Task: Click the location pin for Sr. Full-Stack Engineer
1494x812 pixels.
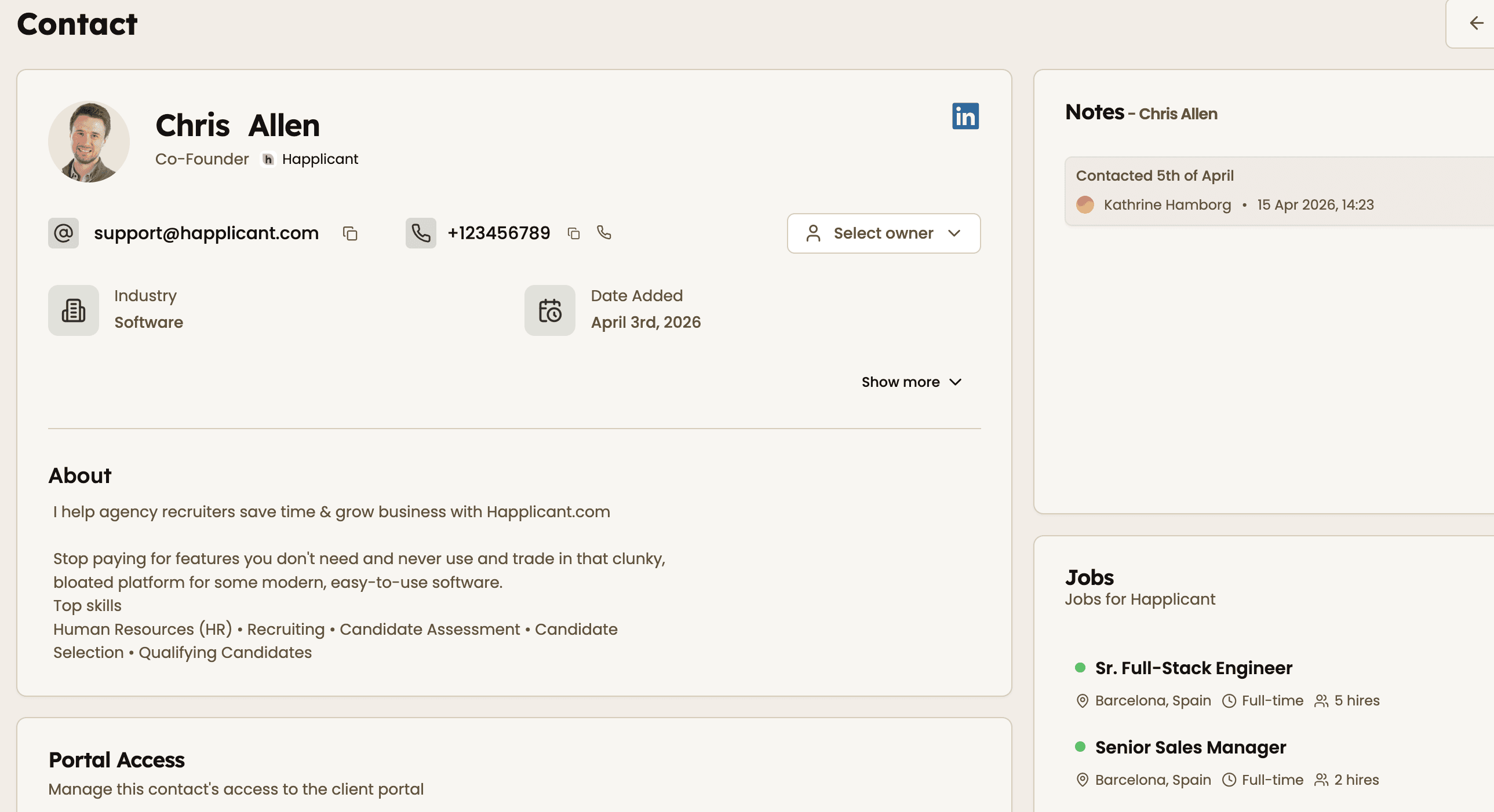Action: 1082,701
